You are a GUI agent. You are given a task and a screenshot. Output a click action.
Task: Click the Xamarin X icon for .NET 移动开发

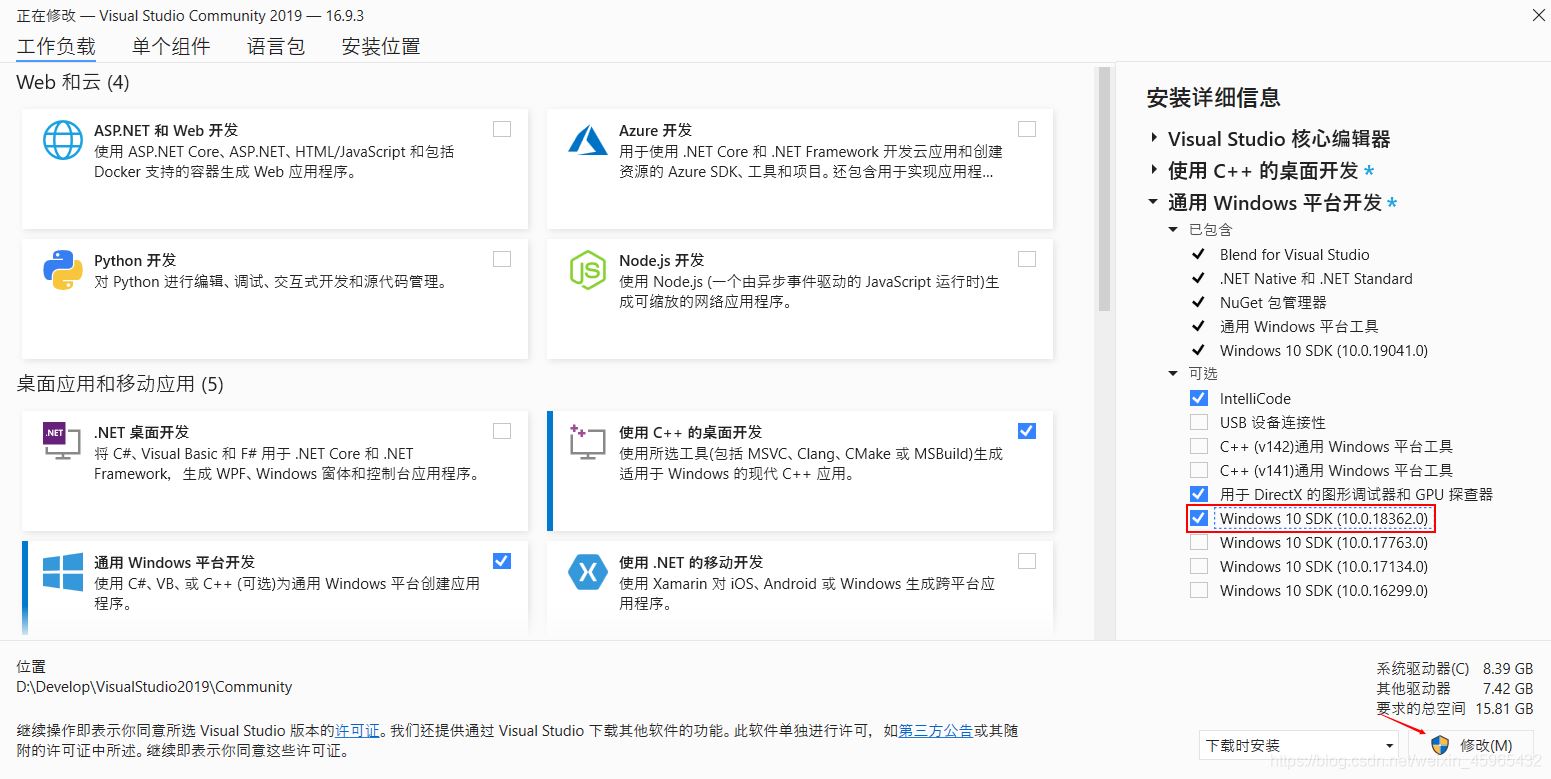pos(587,572)
